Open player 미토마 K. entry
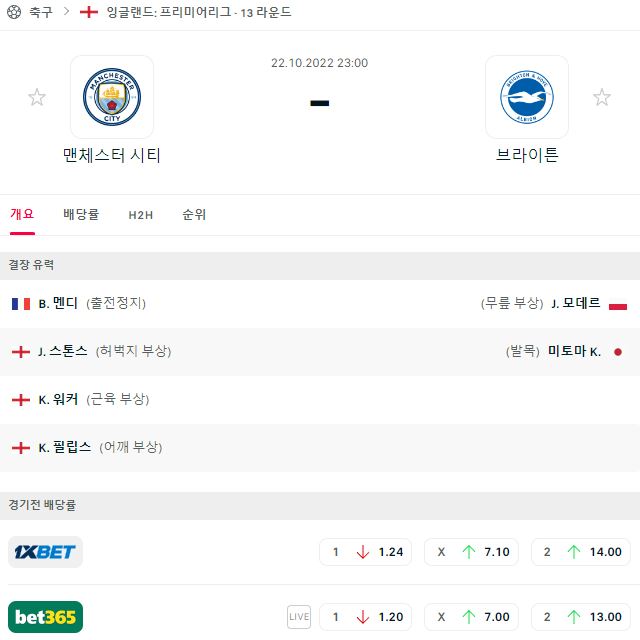 coord(564,351)
